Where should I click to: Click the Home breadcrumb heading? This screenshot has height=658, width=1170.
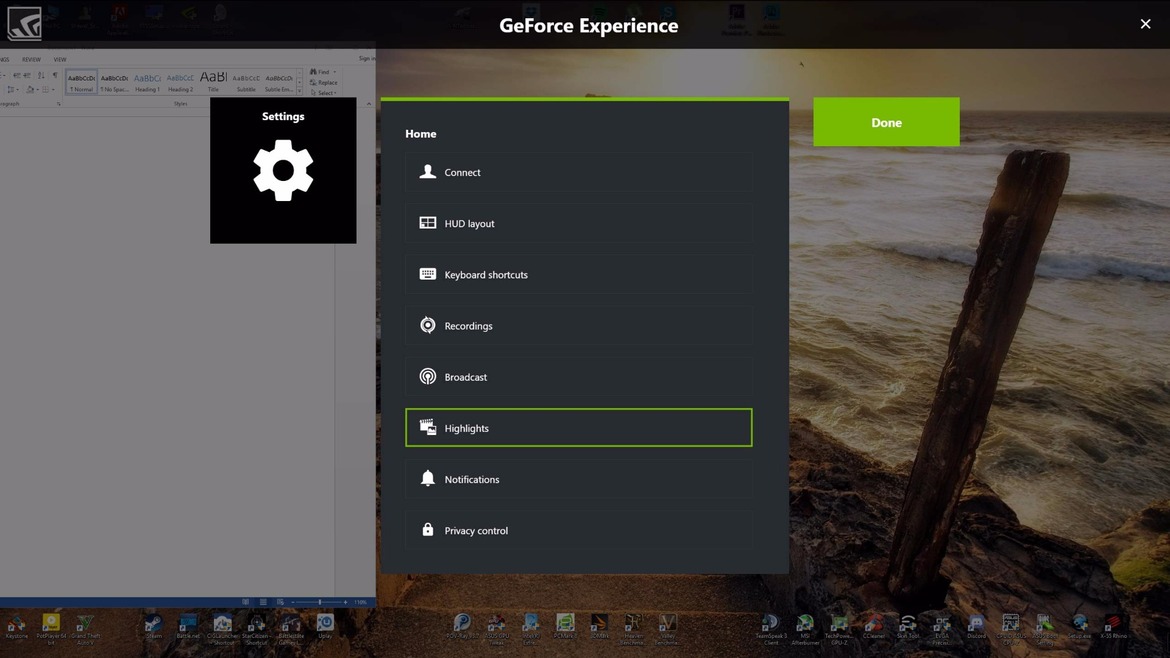(421, 134)
